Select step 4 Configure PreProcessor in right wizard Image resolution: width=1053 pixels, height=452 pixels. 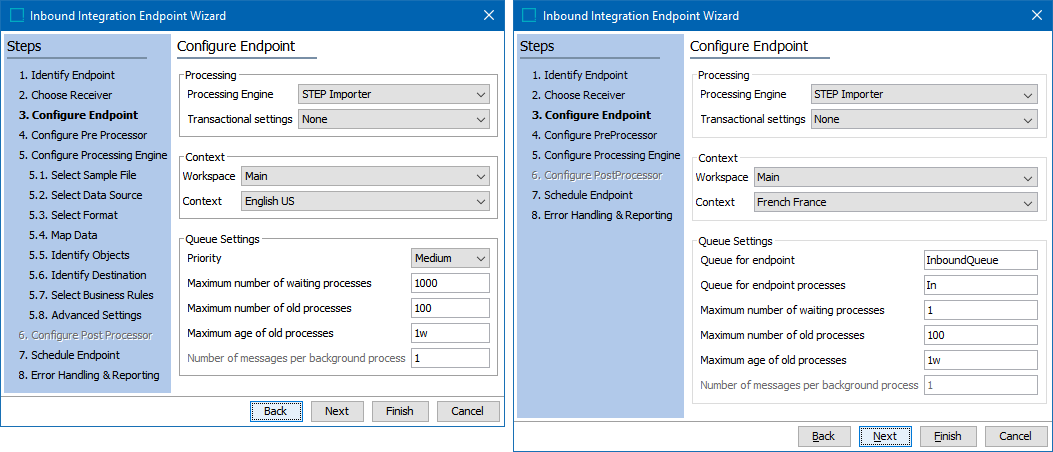594,135
